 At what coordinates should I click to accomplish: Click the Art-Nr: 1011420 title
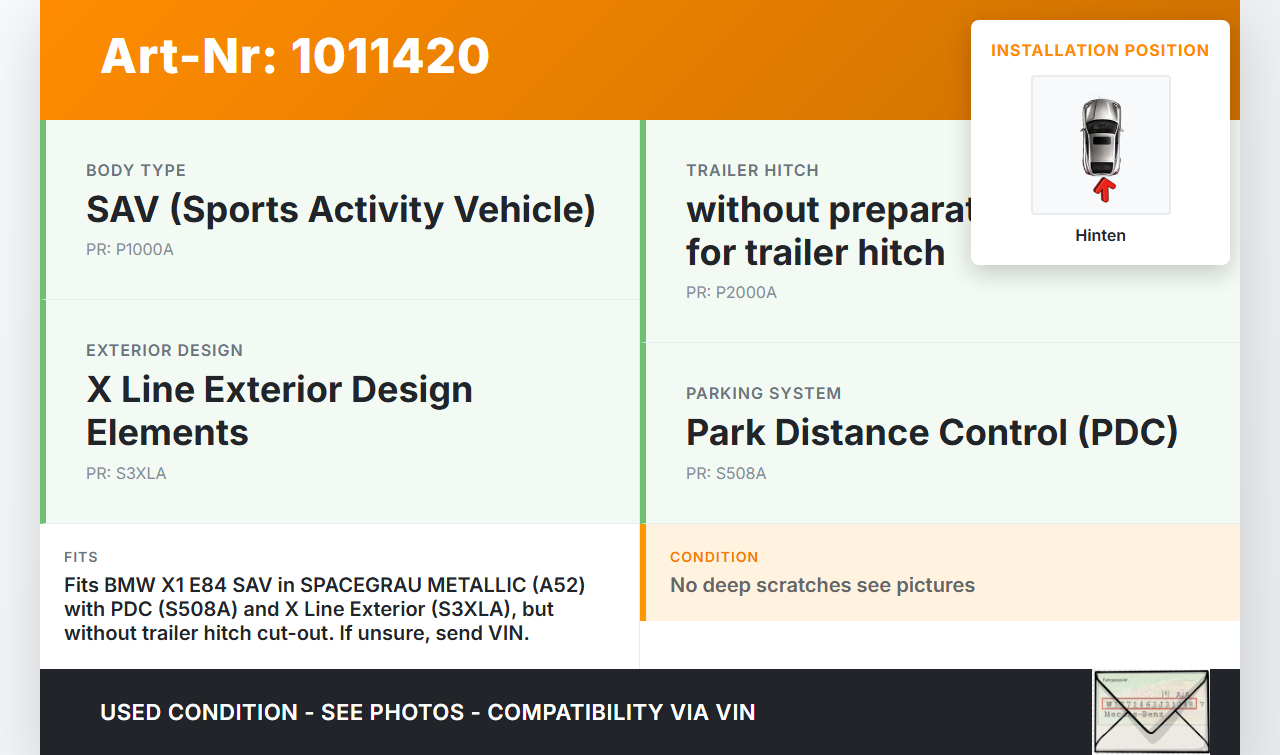(295, 56)
